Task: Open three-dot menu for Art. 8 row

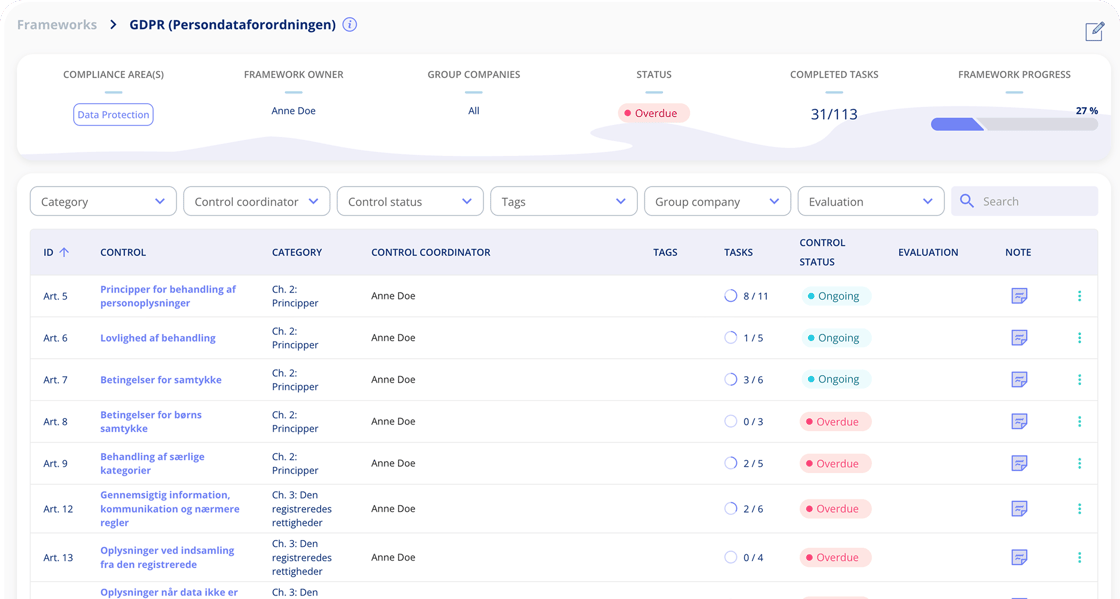Action: [x=1079, y=421]
